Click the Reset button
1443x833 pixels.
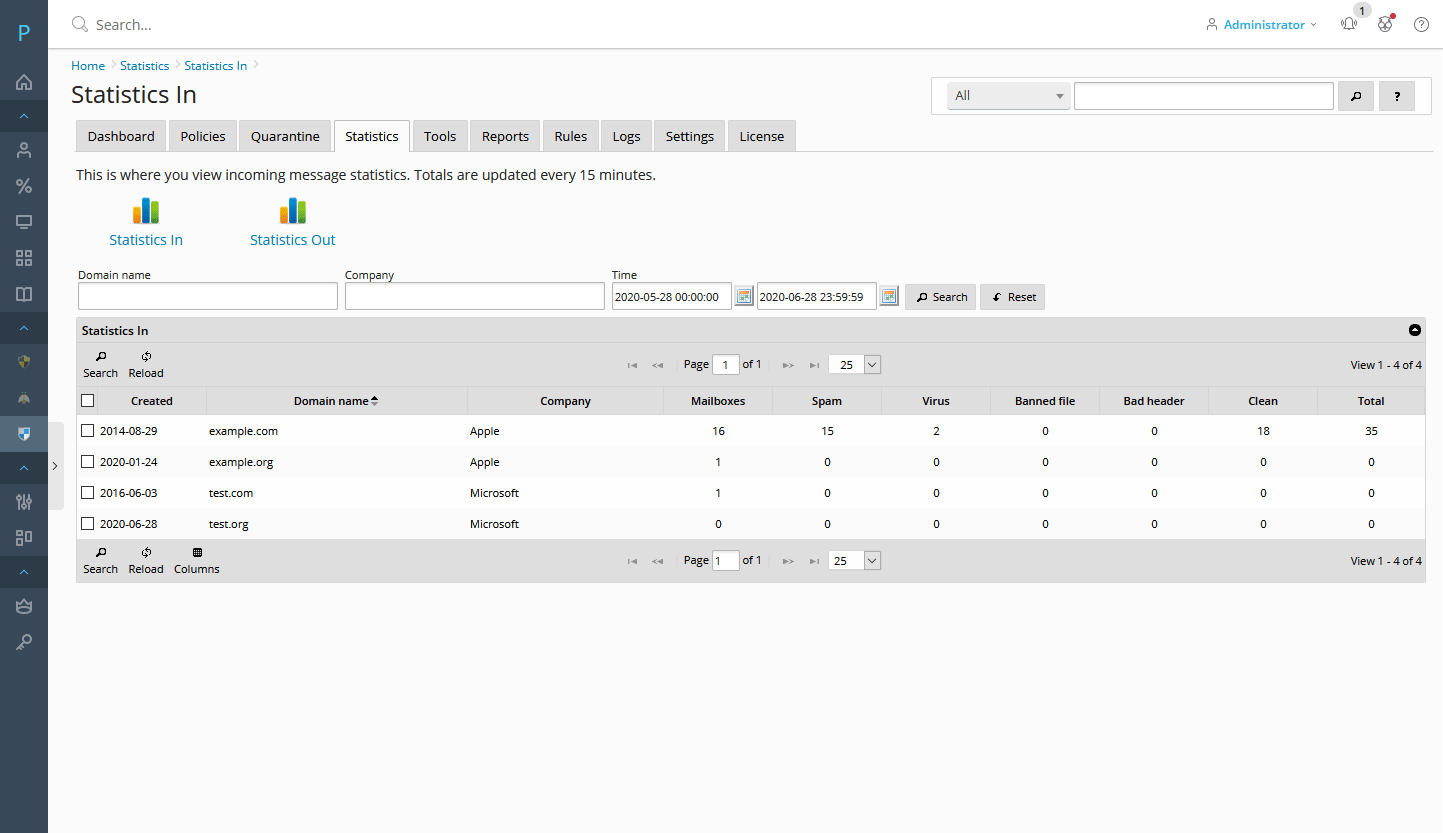click(x=1012, y=297)
